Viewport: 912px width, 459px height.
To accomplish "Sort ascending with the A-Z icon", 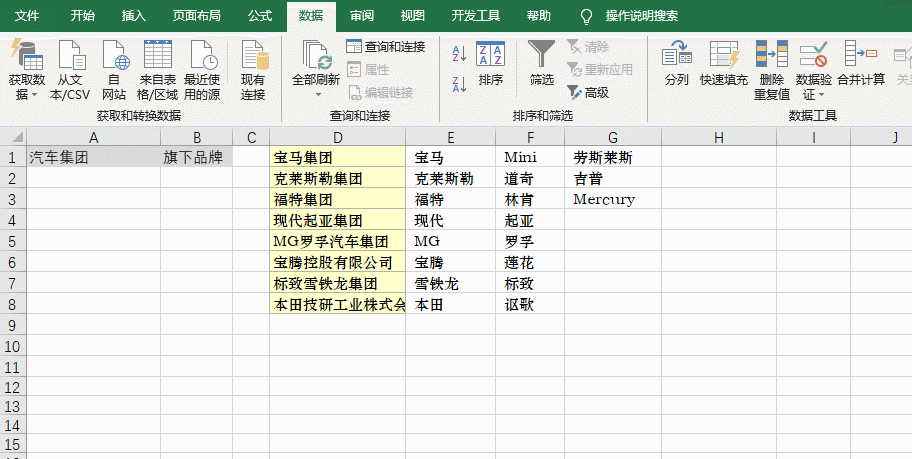I will pyautogui.click(x=459, y=54).
